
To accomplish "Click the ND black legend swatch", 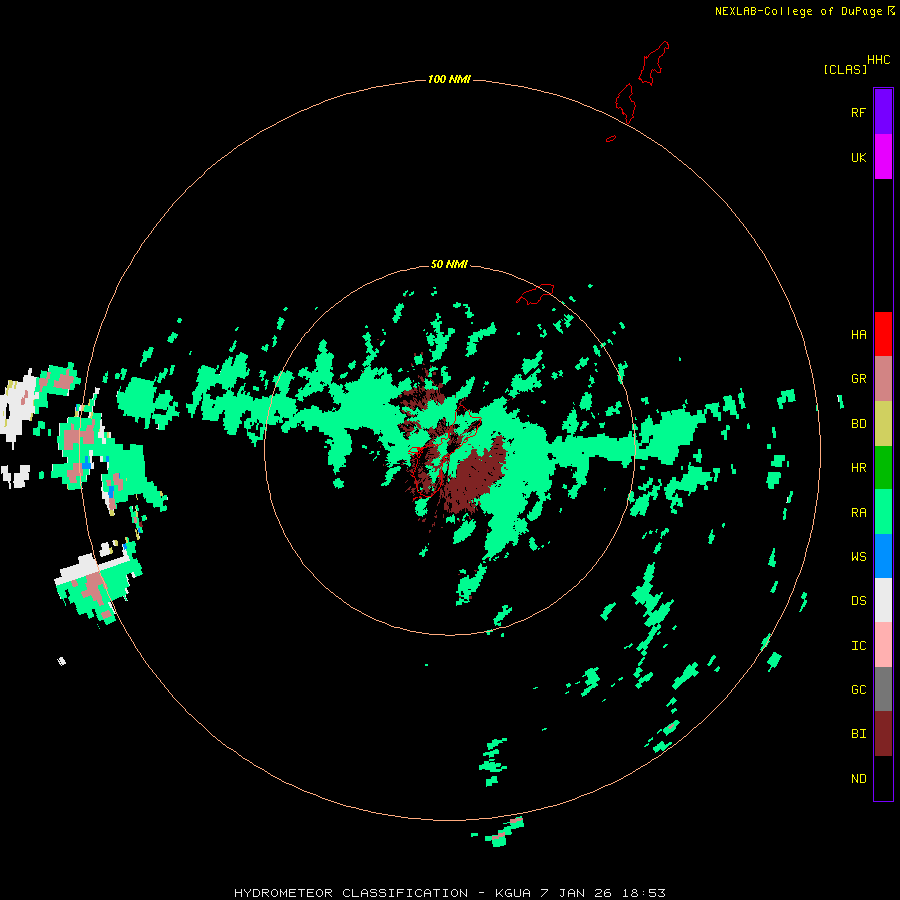I will click(883, 778).
